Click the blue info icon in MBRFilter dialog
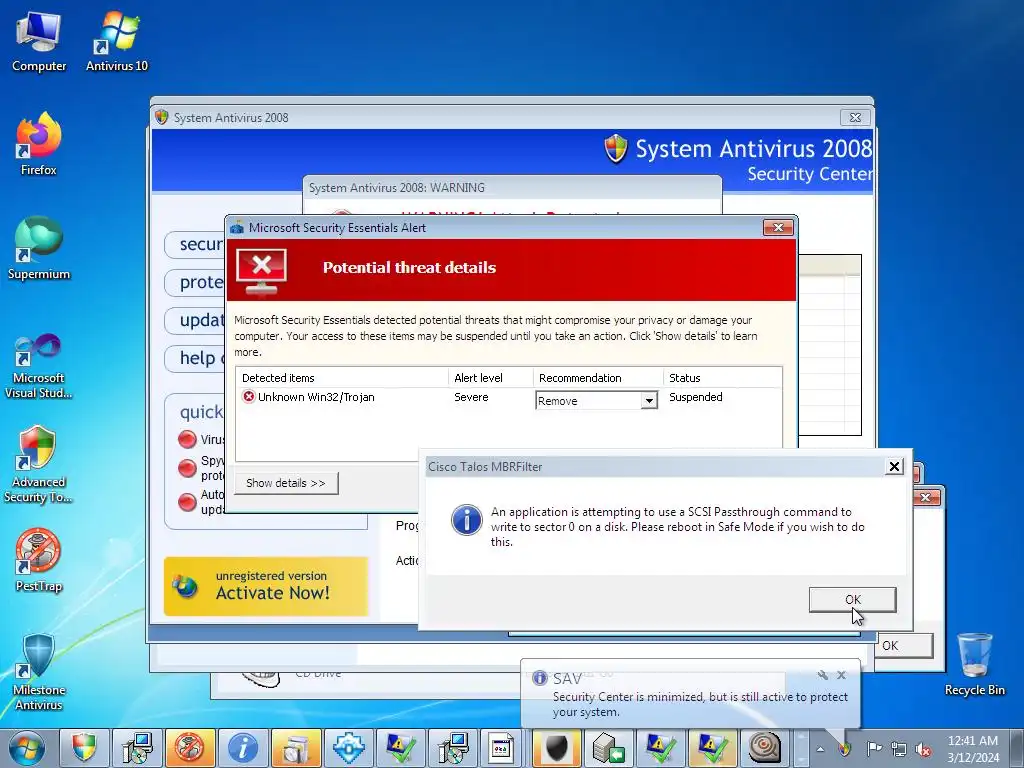The image size is (1024, 768). click(x=466, y=520)
